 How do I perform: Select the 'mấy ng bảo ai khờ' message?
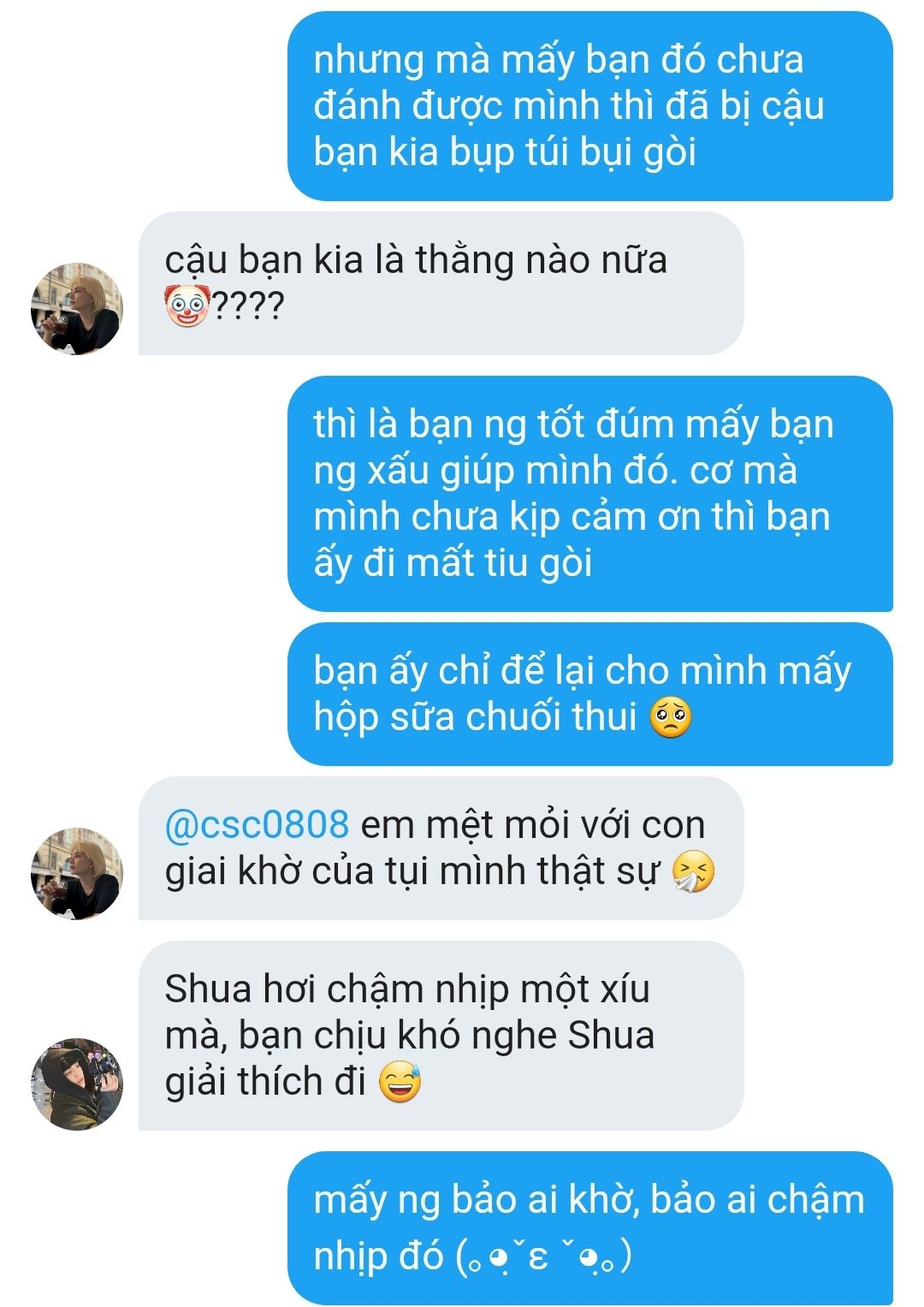pyautogui.click(x=590, y=1228)
